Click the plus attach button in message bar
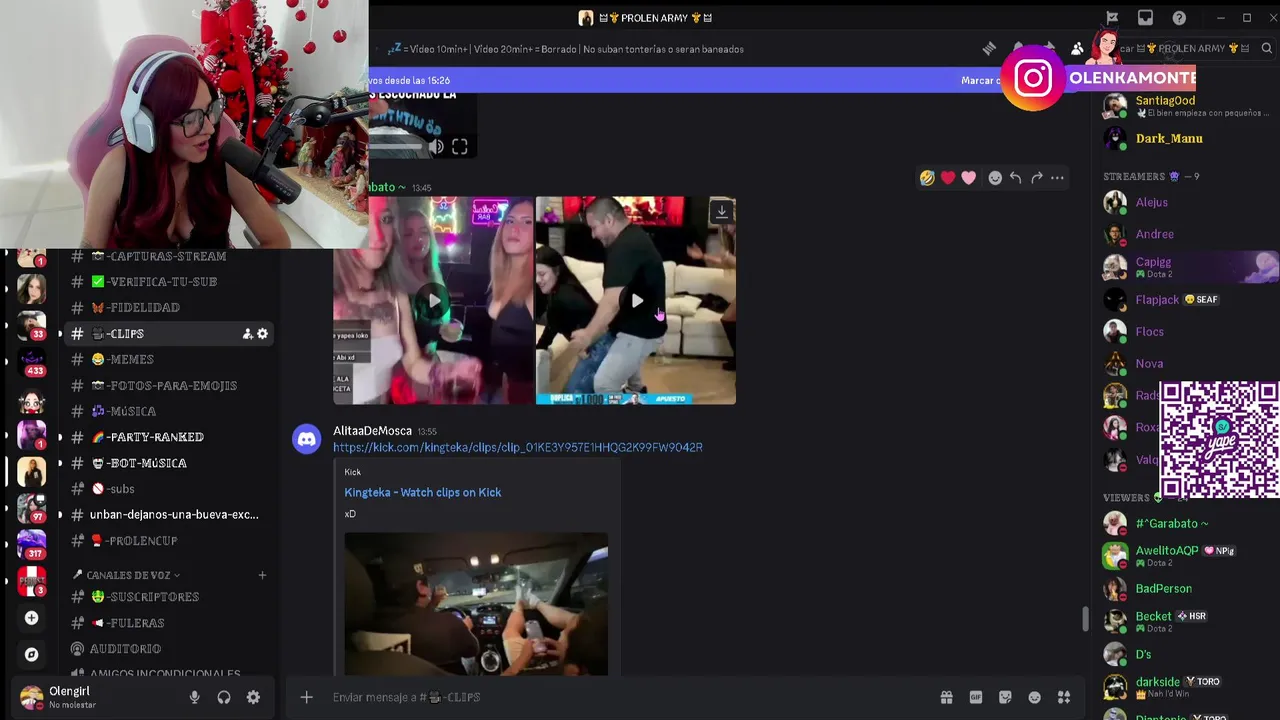This screenshot has width=1280, height=720. pos(307,697)
